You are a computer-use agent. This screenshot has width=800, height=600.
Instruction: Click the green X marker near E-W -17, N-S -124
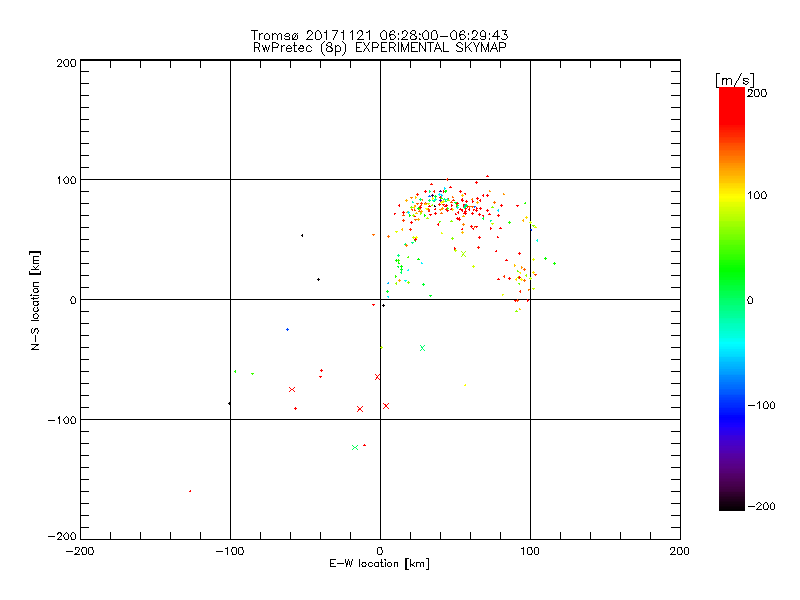tap(355, 447)
